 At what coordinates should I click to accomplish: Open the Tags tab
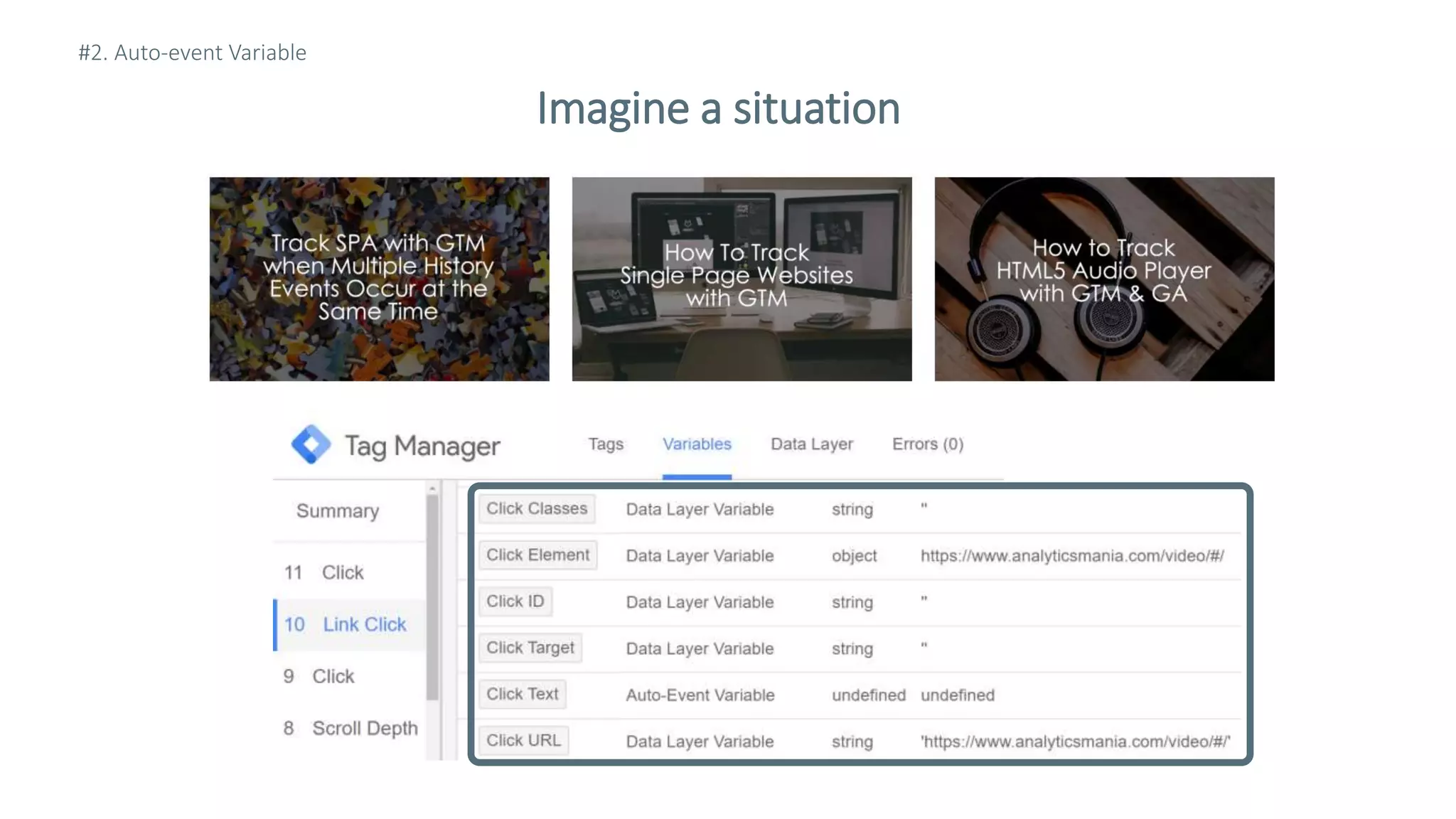pyautogui.click(x=606, y=444)
